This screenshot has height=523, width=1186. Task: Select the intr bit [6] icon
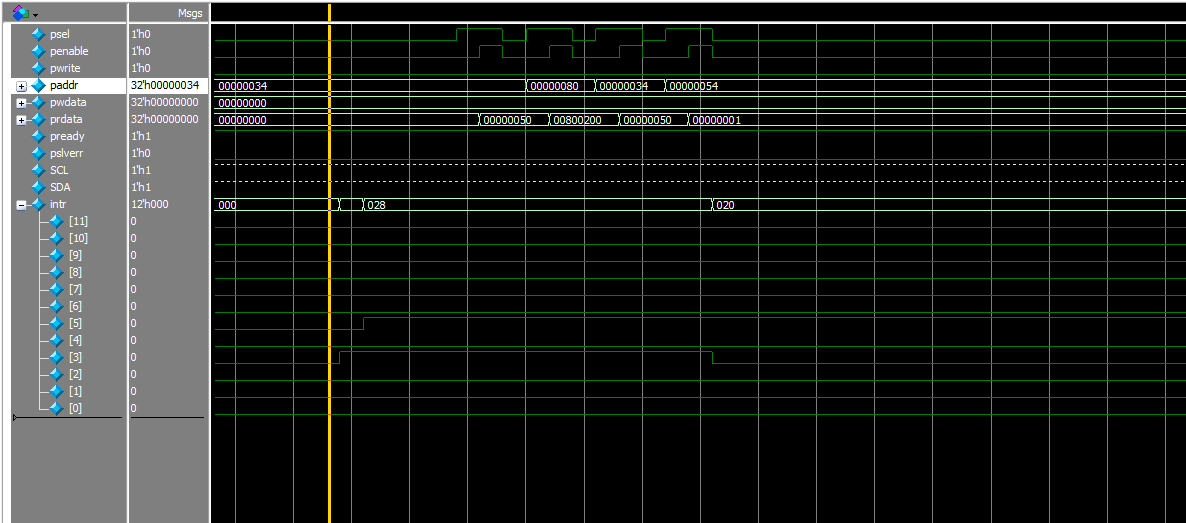[56, 306]
